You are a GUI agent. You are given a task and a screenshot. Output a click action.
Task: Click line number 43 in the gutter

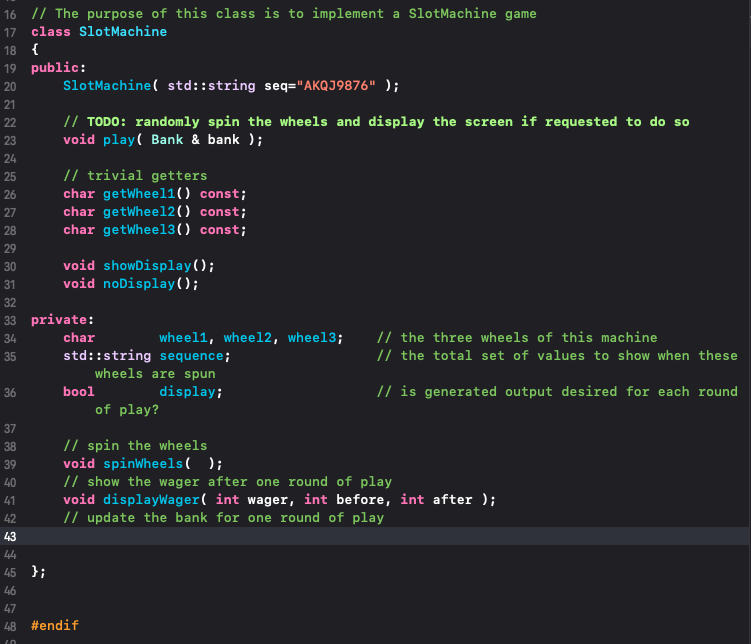[10, 537]
